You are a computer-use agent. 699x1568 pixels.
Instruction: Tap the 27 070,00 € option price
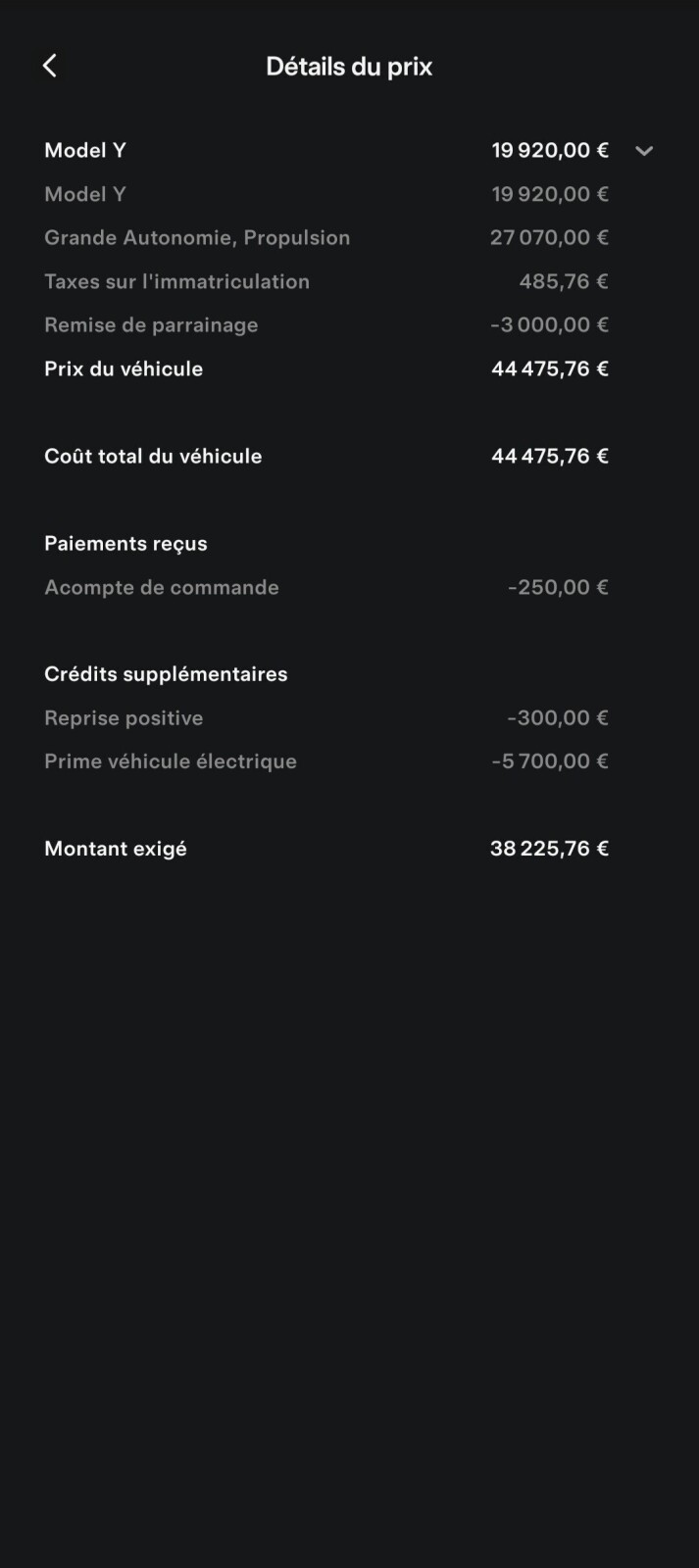click(549, 237)
